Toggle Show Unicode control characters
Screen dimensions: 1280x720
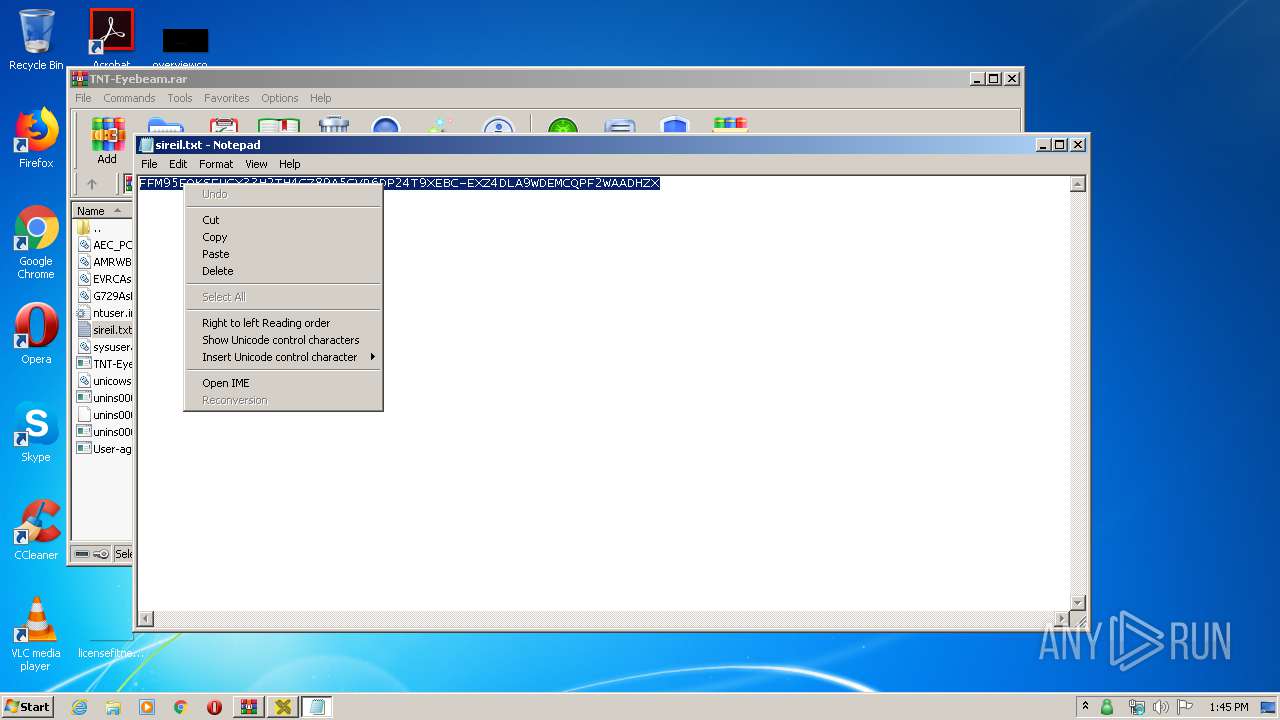[x=284, y=340]
